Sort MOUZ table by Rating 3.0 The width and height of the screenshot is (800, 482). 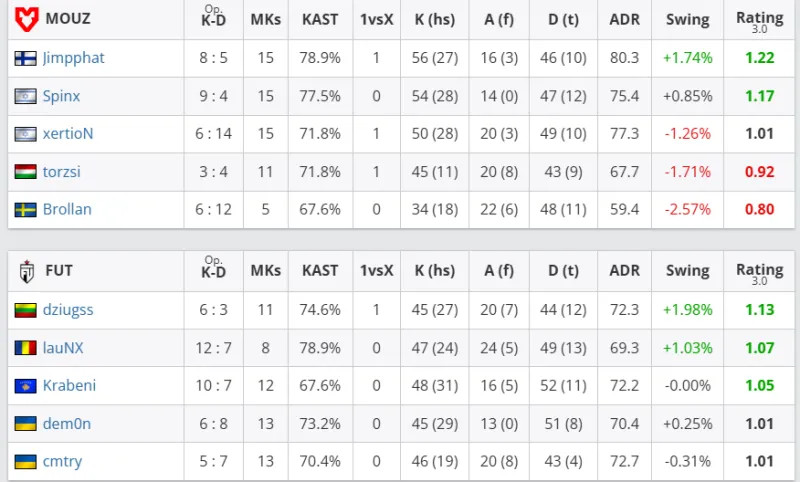(x=760, y=20)
